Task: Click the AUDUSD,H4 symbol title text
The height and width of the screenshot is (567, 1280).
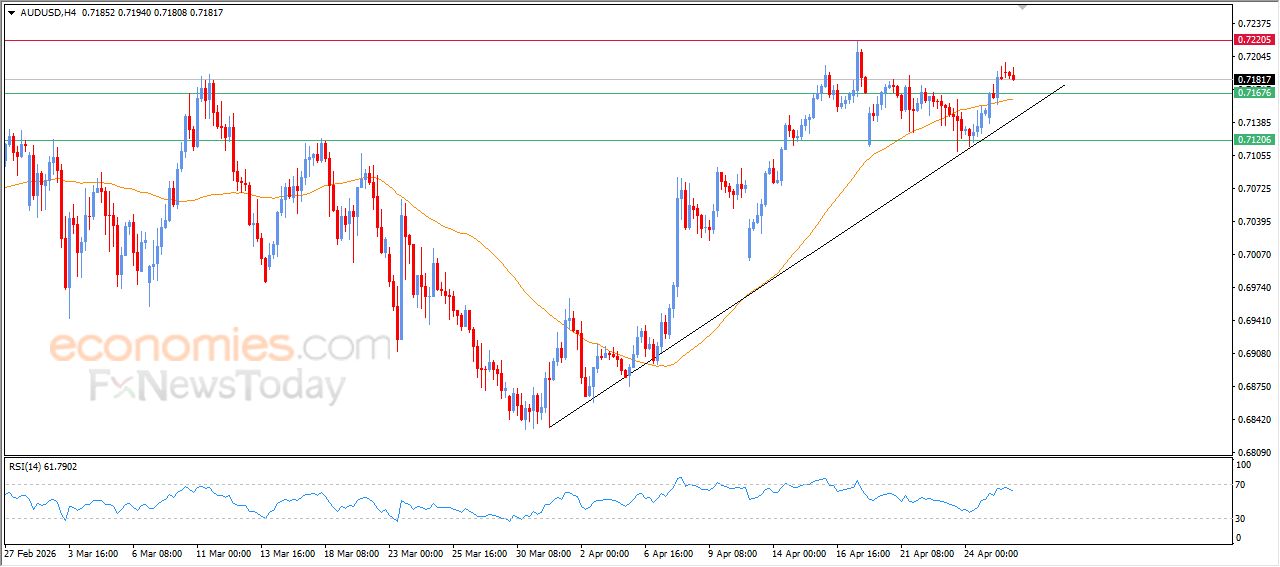Action: tap(47, 13)
